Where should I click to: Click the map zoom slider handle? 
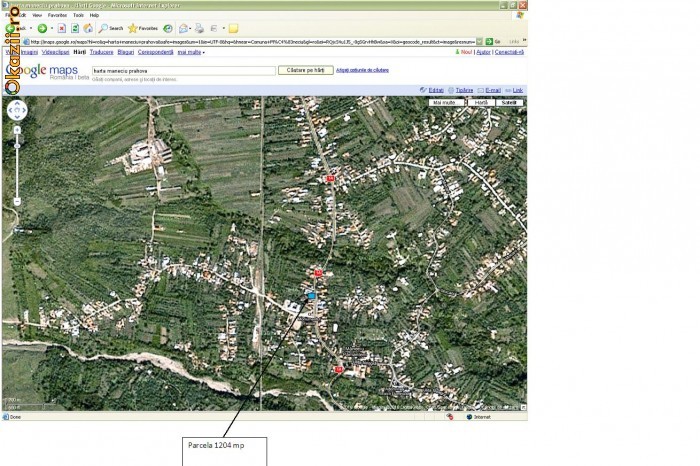click(x=17, y=146)
